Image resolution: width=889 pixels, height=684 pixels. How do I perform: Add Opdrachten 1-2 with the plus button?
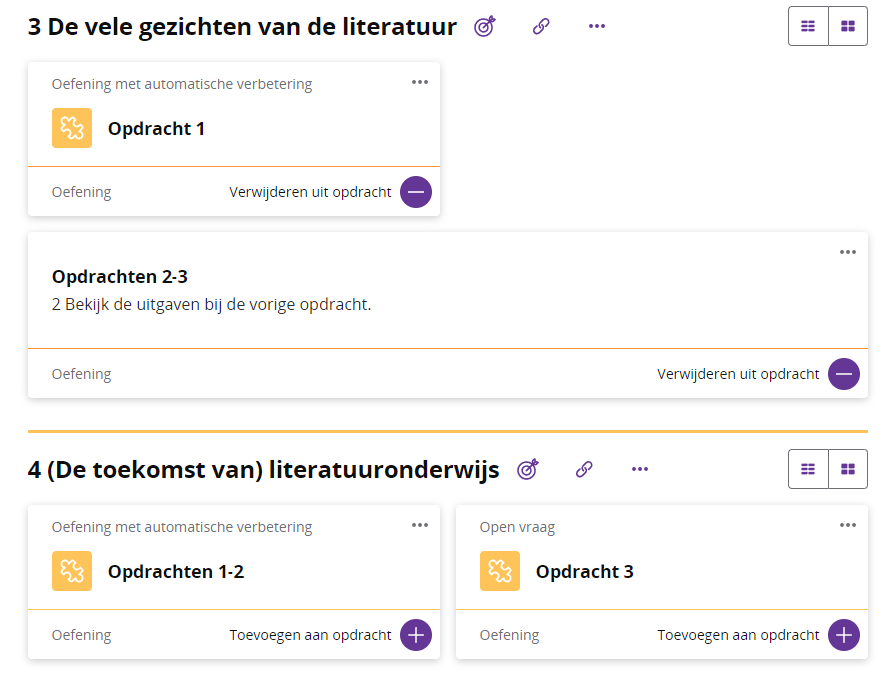[x=416, y=635]
